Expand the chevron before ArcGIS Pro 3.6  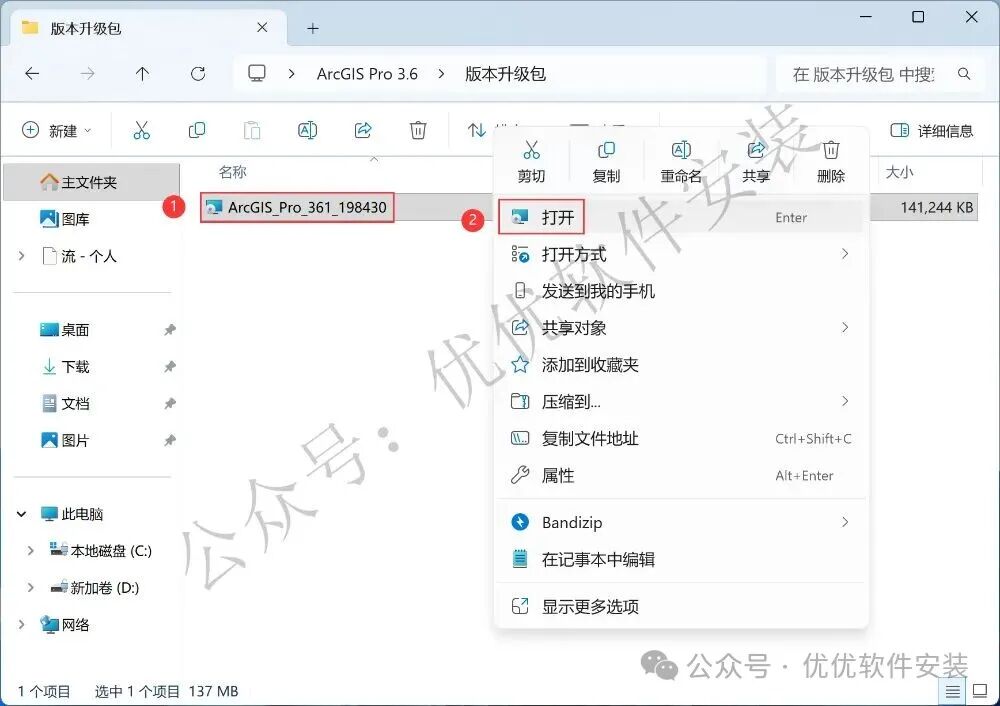click(291, 74)
